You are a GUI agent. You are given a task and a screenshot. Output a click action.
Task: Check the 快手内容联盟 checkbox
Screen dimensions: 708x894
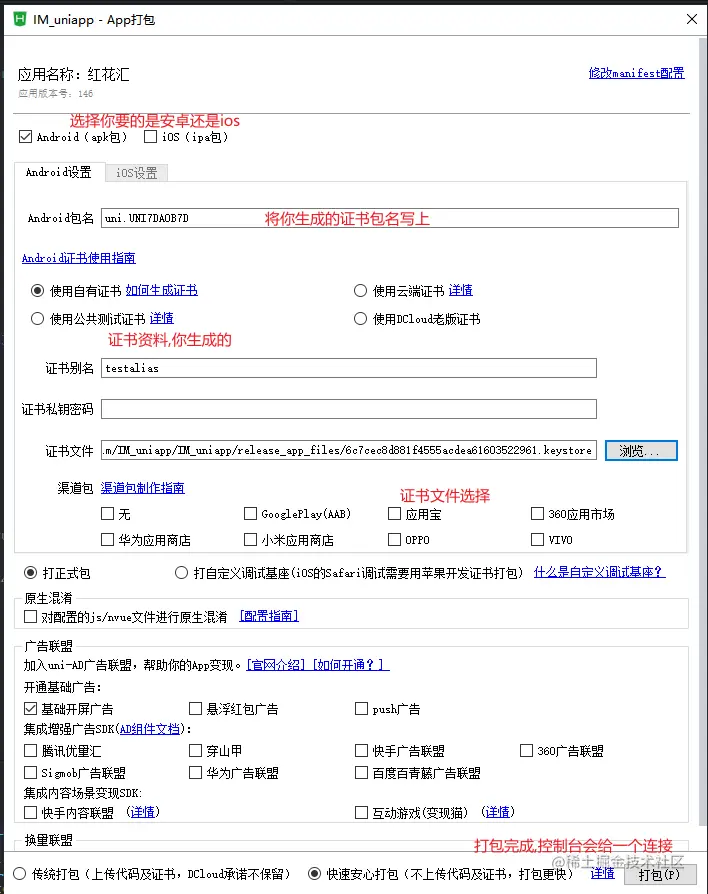[x=31, y=812]
